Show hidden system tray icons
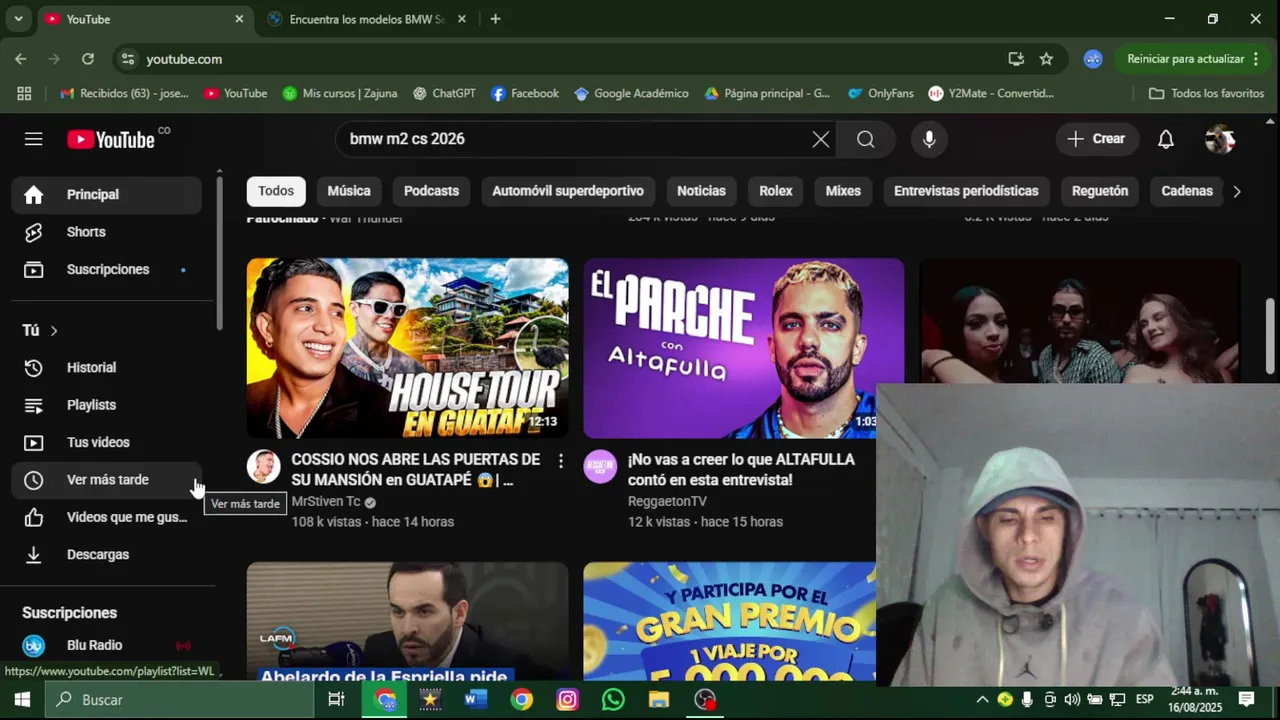The image size is (1280, 720). coord(982,700)
